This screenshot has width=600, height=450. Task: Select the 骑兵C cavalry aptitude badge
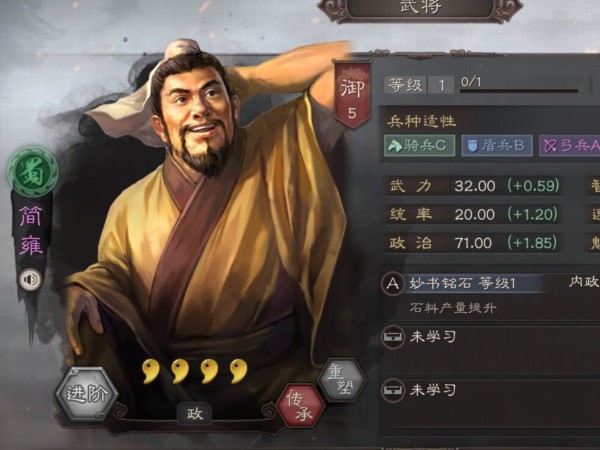pyautogui.click(x=419, y=145)
